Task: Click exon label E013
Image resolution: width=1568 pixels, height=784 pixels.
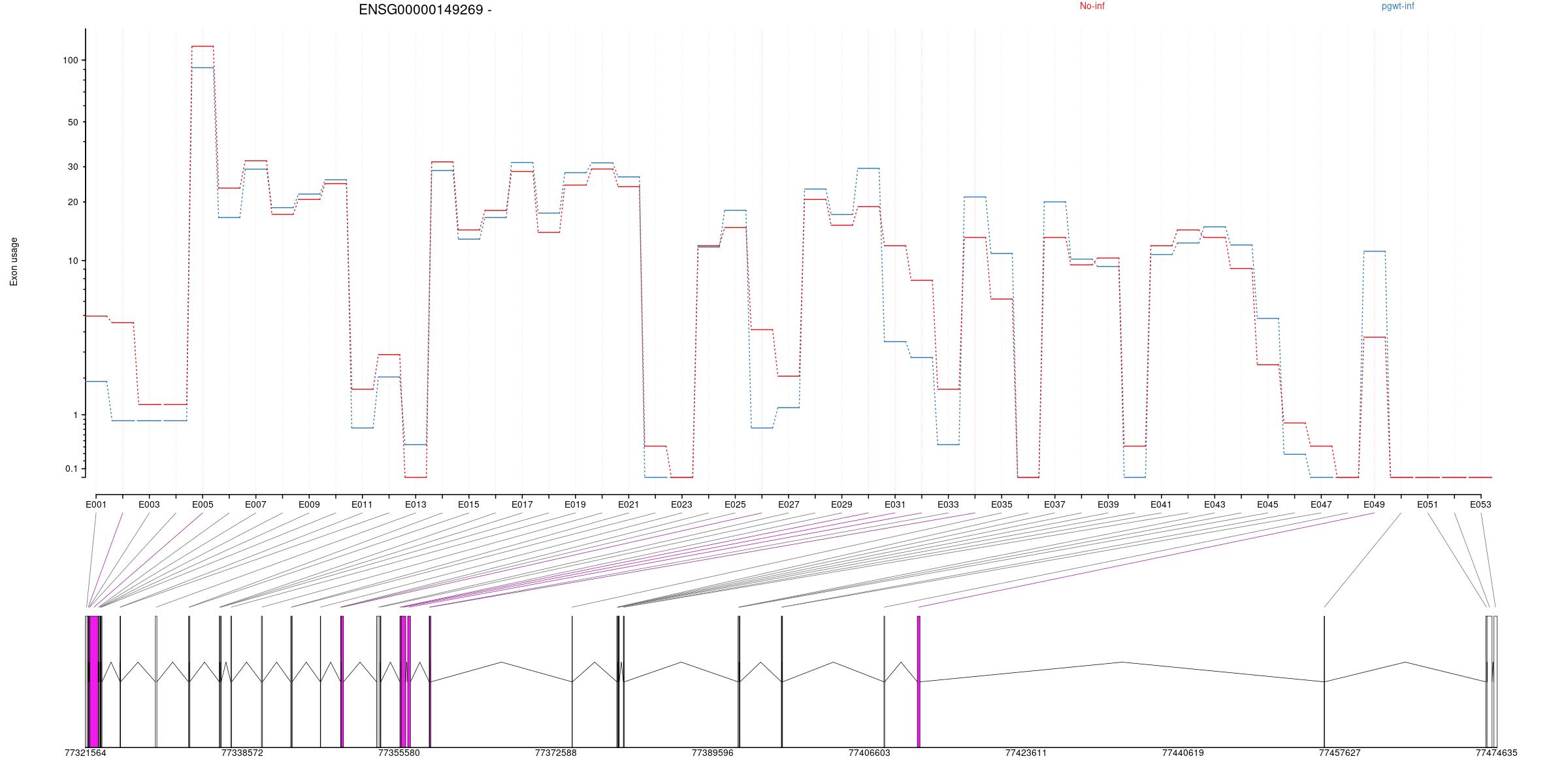Action: (416, 504)
